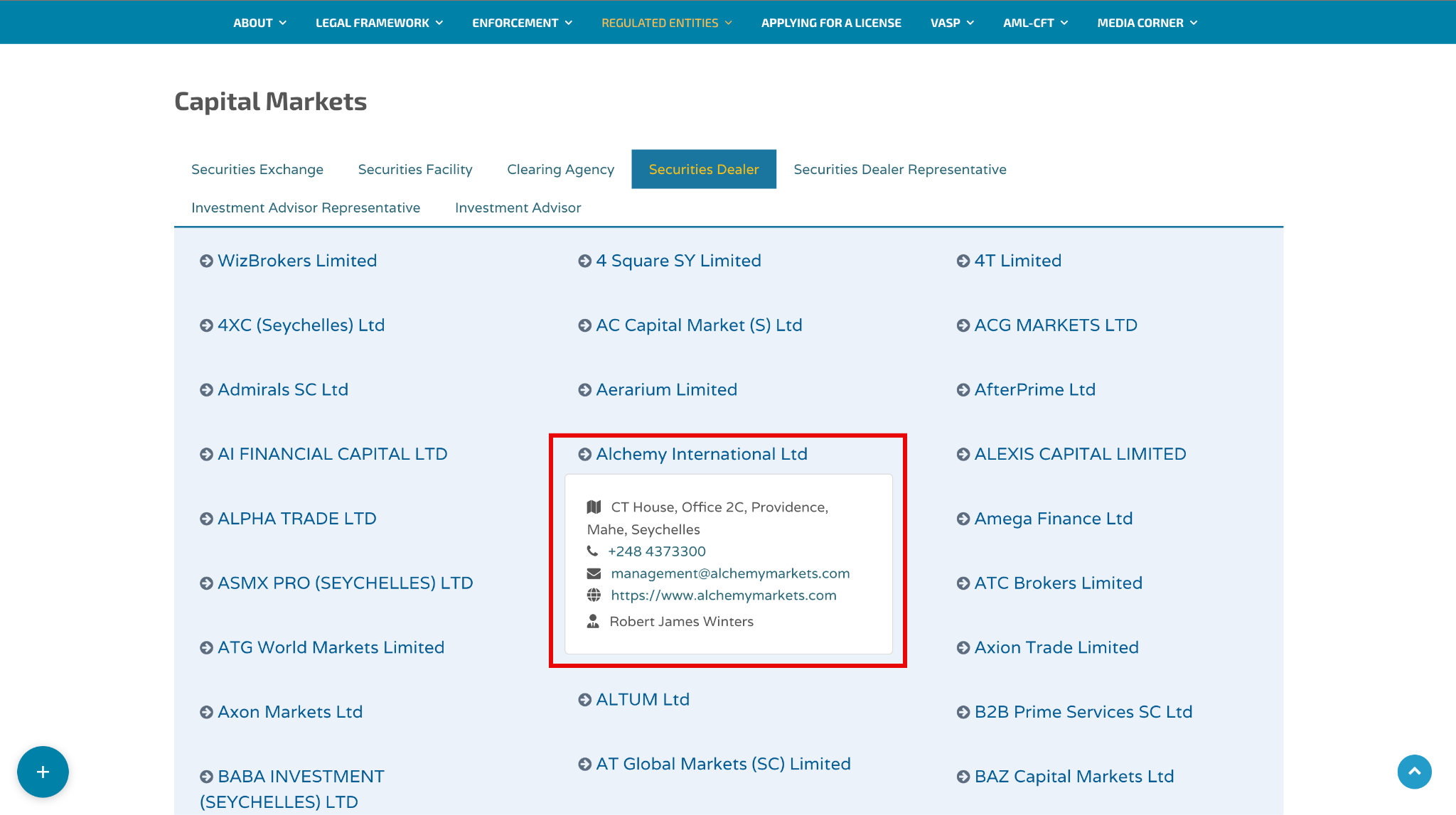Screen dimensions: 1456x815
Task: Click the scroll-to-top arrow button
Action: (x=1414, y=772)
